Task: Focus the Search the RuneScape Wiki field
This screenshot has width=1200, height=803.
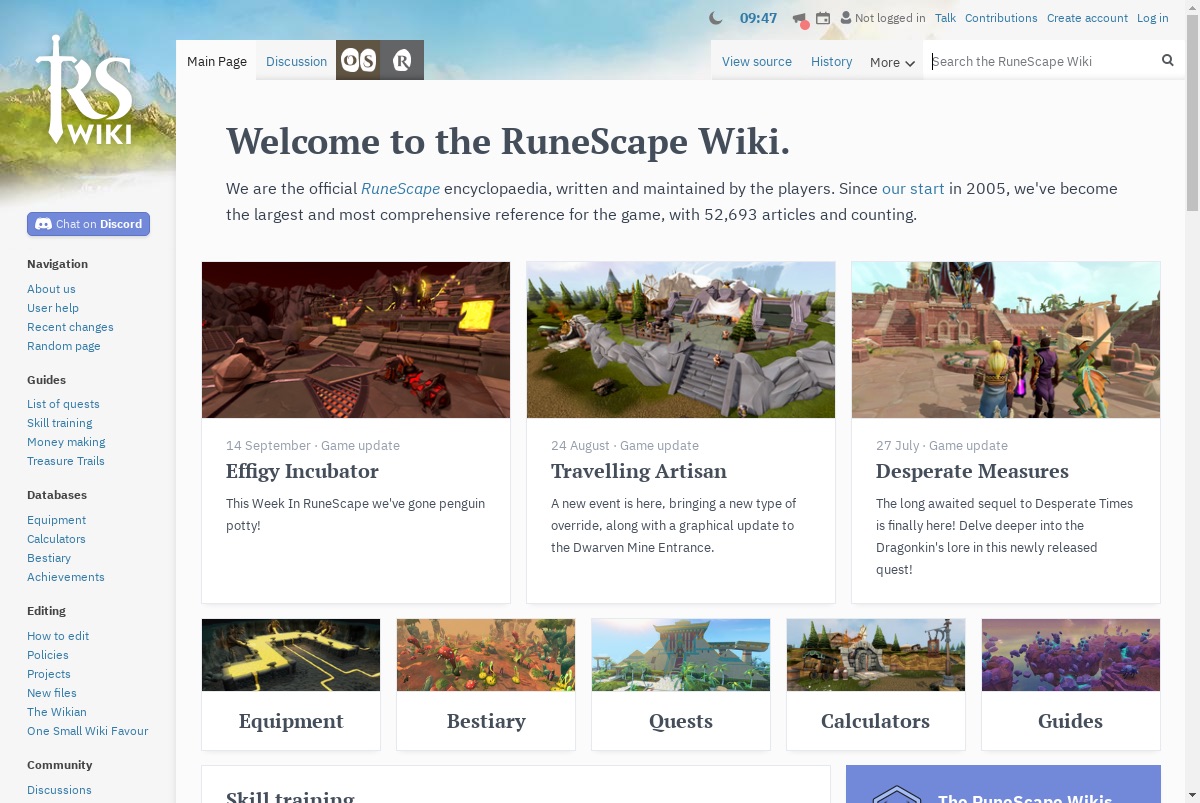Action: tap(1038, 61)
